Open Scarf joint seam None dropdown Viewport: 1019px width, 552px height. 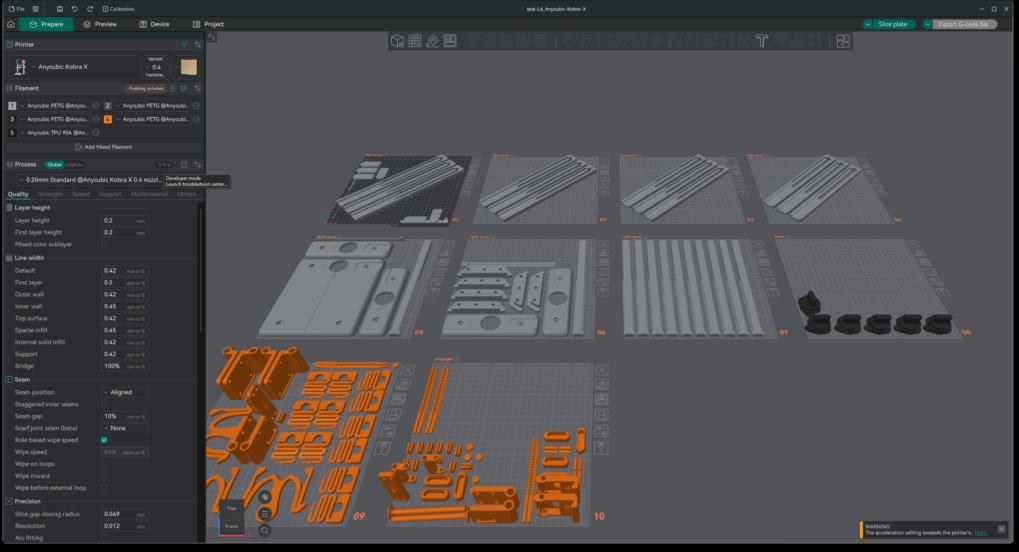[x=125, y=428]
